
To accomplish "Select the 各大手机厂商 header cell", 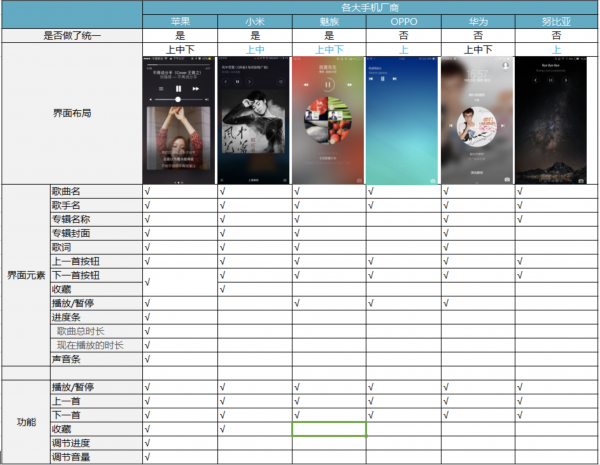I will 370,8.
